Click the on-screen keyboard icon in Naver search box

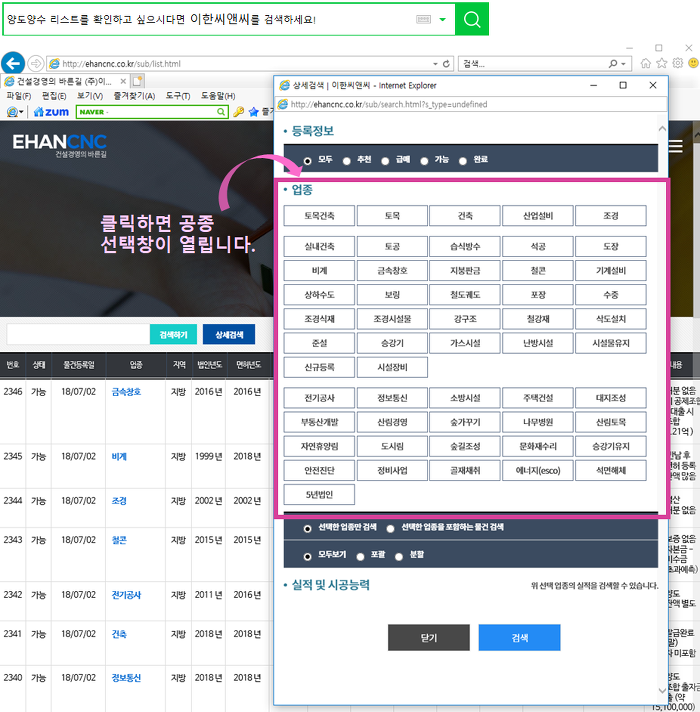(423, 20)
